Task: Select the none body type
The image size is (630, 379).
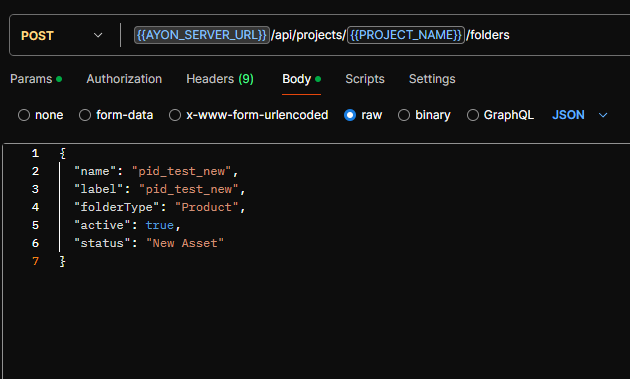Action: tap(24, 115)
